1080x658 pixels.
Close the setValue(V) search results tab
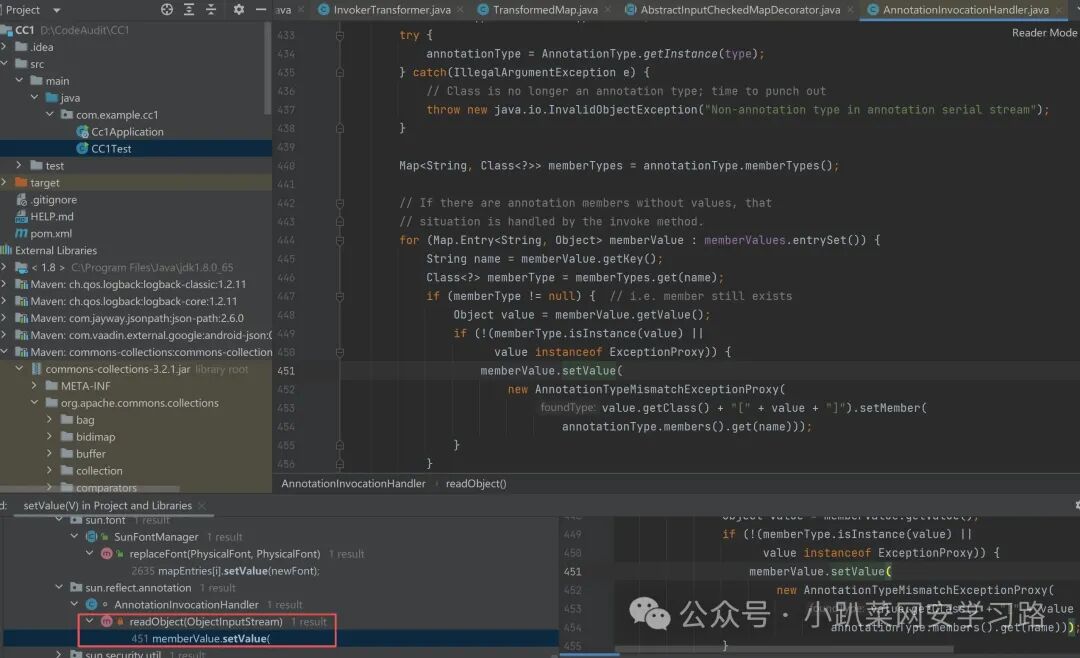pos(202,506)
